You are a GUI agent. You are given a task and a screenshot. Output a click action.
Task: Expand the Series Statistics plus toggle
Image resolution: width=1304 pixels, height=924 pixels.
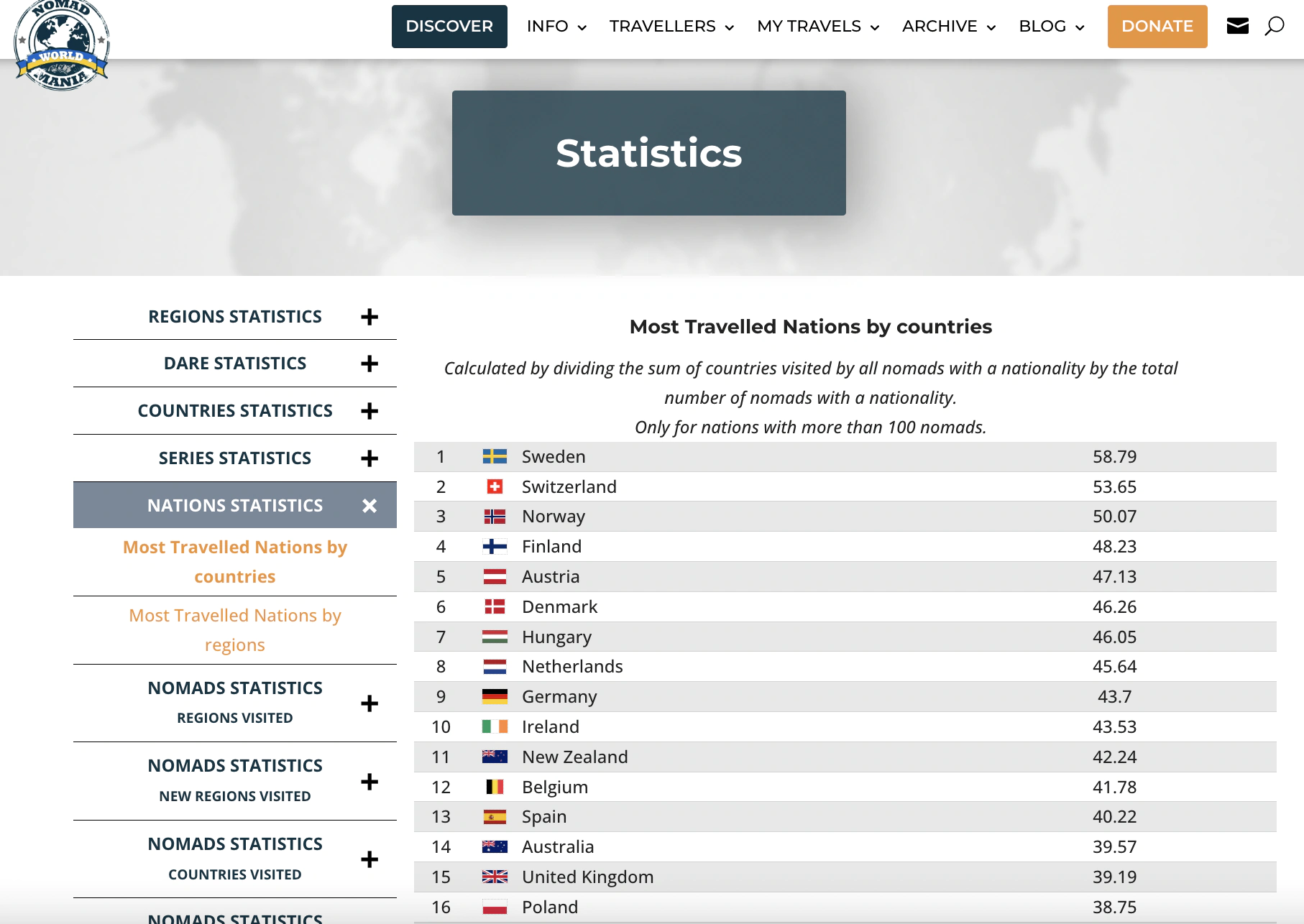[369, 458]
